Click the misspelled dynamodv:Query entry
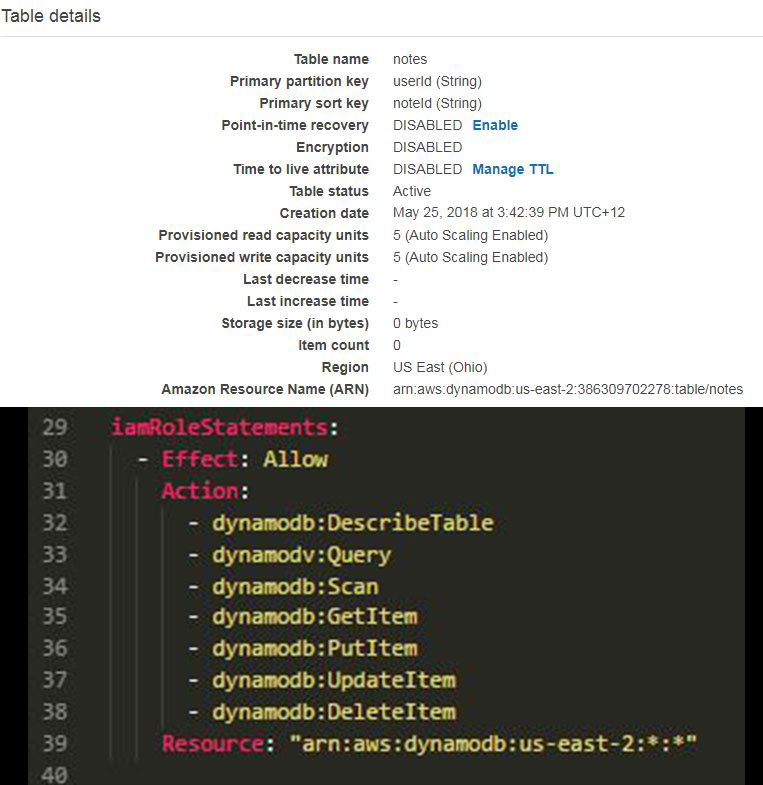 pyautogui.click(x=301, y=555)
